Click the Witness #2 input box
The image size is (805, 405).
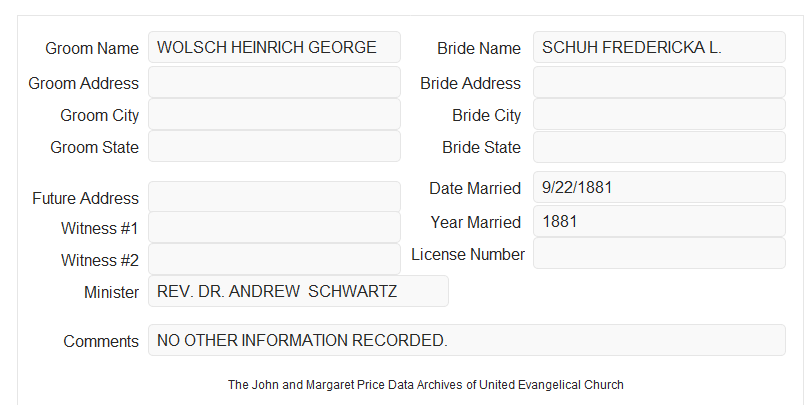(274, 259)
